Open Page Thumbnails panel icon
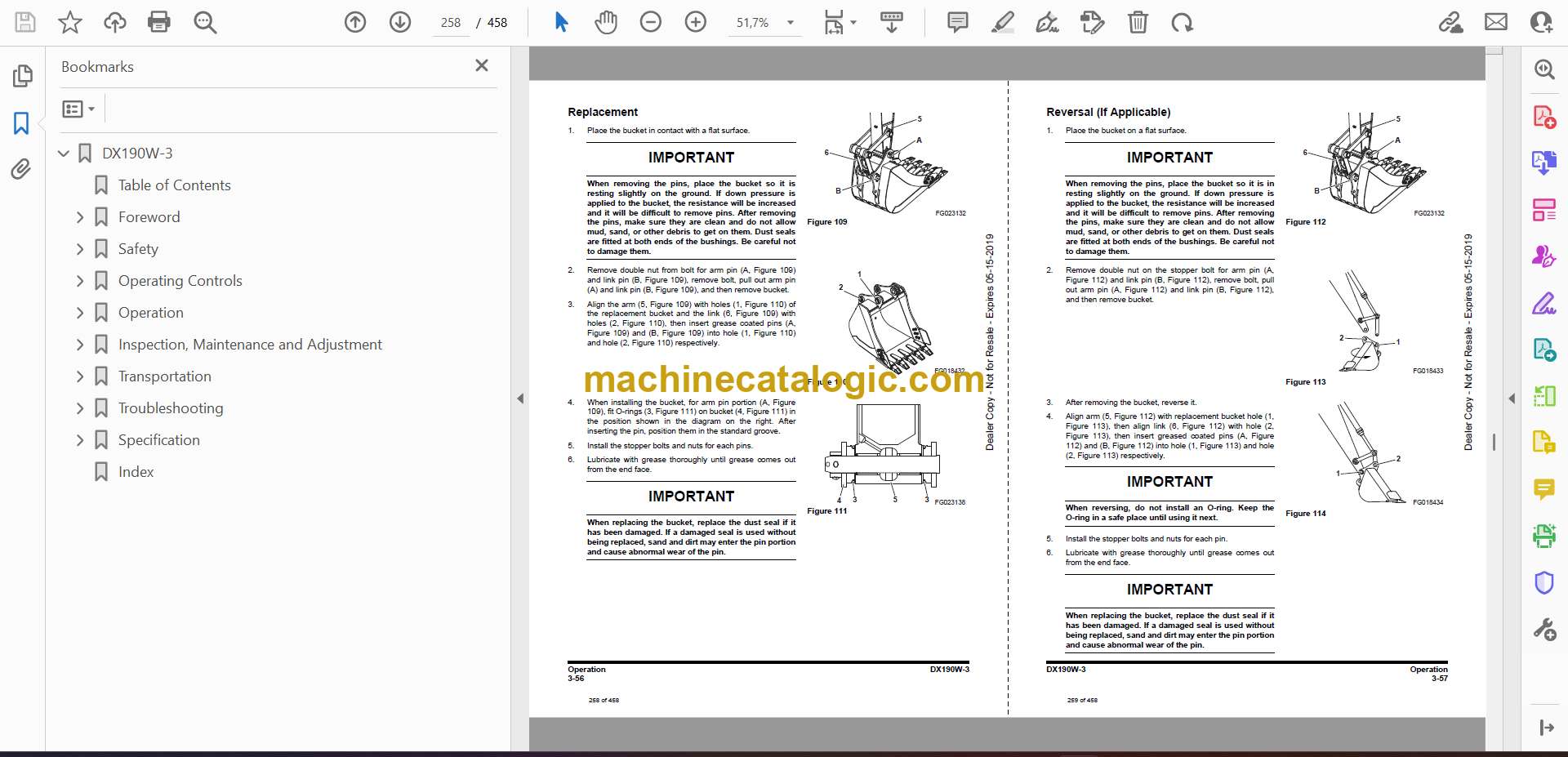1568x757 pixels. 22,76
